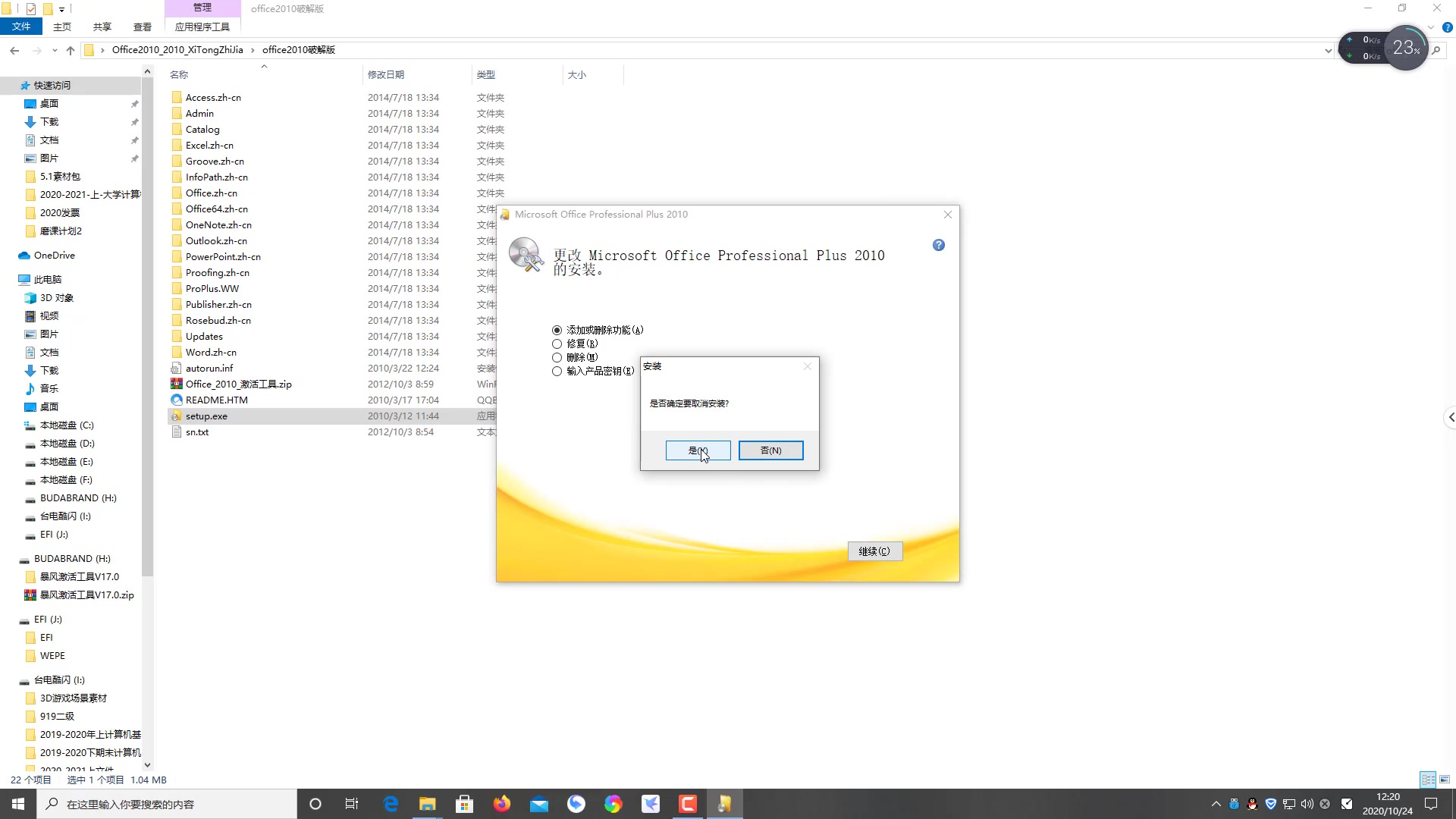This screenshot has width=1456, height=819.
Task: Open 音乐 folder in sidebar
Action: point(49,388)
